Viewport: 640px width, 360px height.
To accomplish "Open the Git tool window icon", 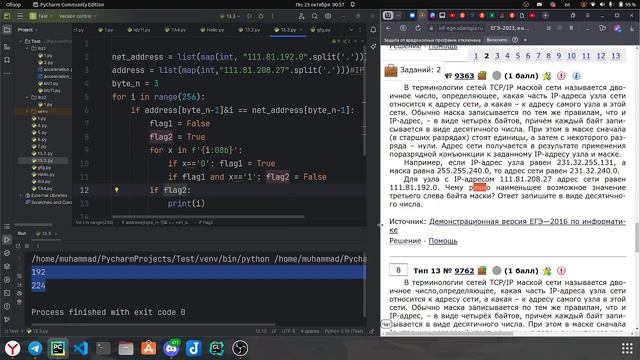I will (7, 320).
